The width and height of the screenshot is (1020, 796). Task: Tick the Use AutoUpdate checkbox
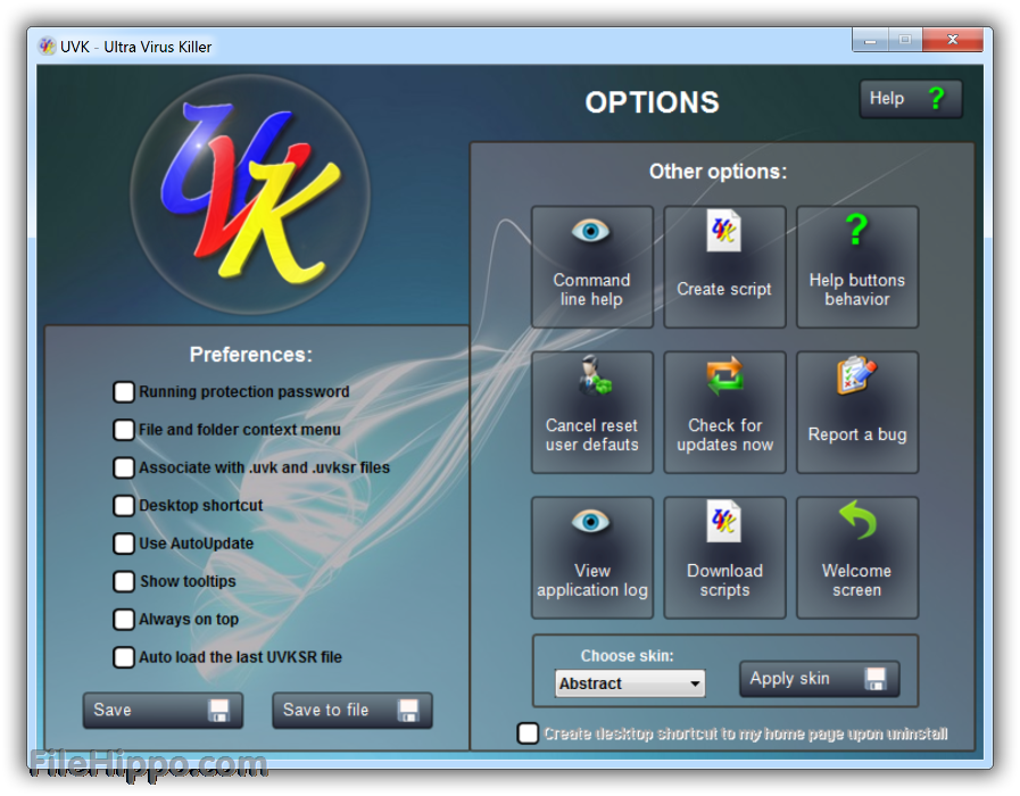coord(124,543)
